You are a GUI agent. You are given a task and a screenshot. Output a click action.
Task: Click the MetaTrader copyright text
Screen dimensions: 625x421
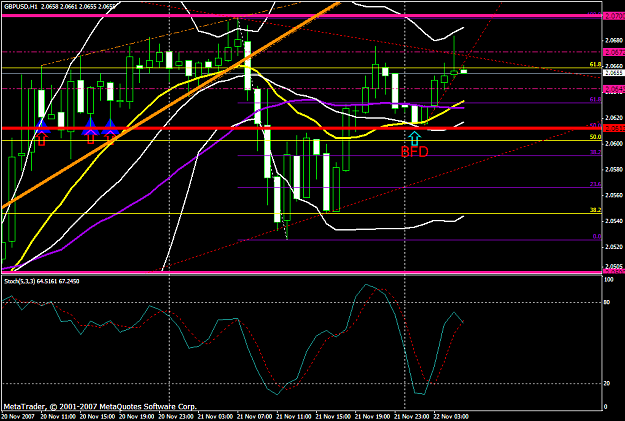tap(100, 407)
